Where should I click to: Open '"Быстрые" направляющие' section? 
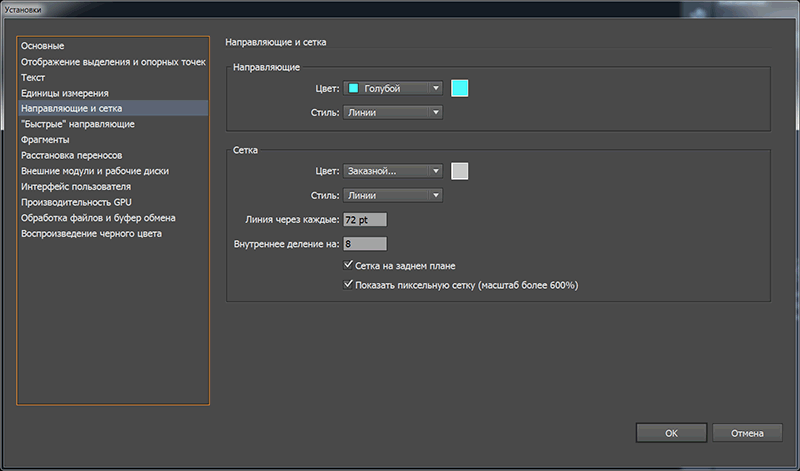pos(78,124)
